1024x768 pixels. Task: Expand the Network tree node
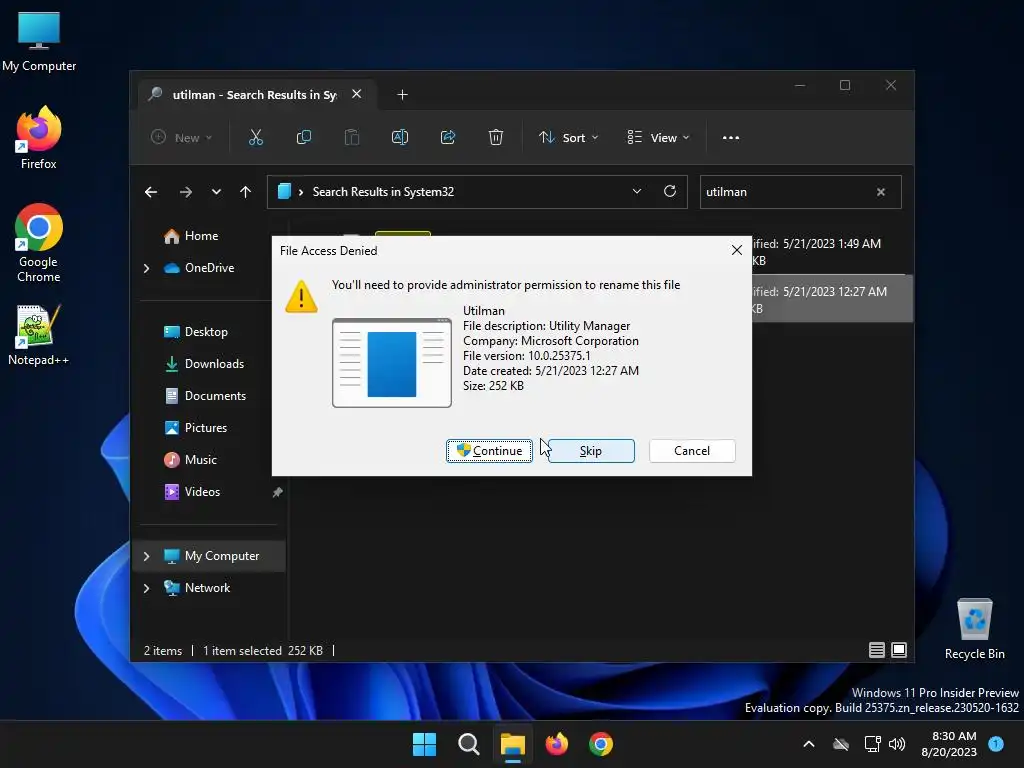pos(146,588)
